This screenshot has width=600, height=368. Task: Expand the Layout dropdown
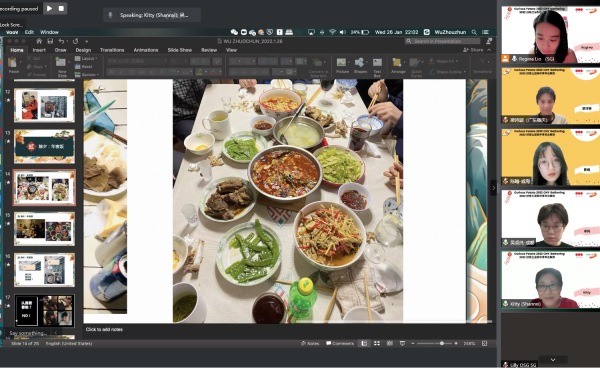(x=86, y=59)
